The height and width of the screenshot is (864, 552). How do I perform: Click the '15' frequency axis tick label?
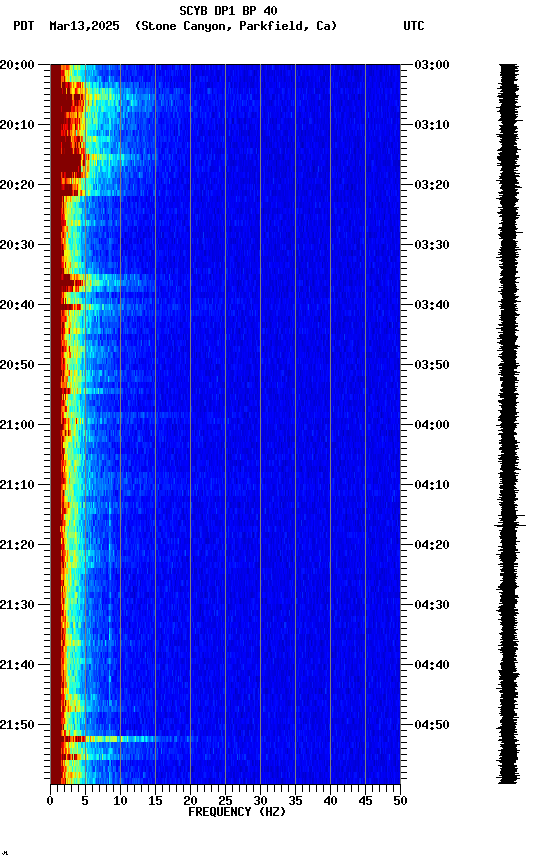click(155, 801)
